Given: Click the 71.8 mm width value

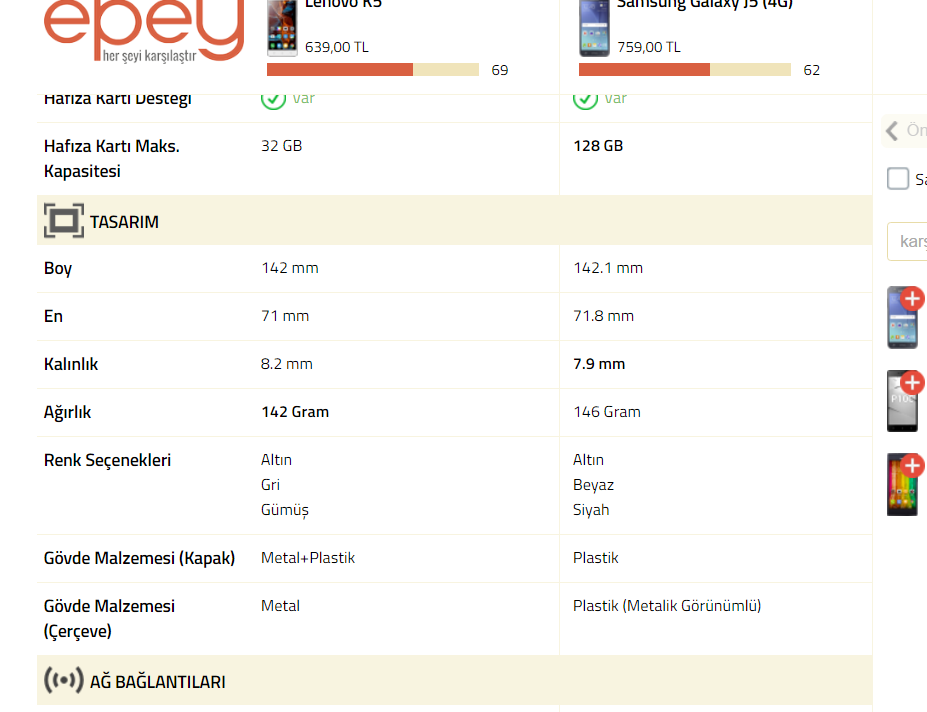Looking at the screenshot, I should click(604, 316).
